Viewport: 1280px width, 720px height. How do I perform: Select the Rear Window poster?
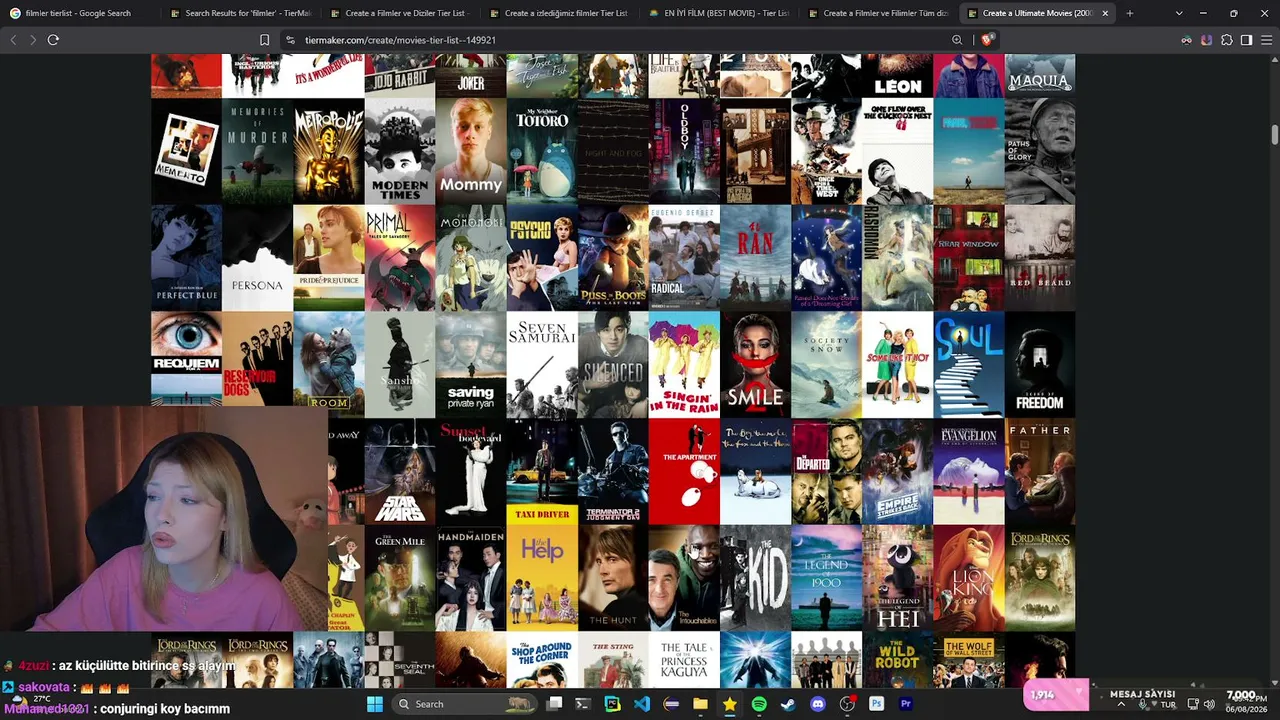point(969,258)
